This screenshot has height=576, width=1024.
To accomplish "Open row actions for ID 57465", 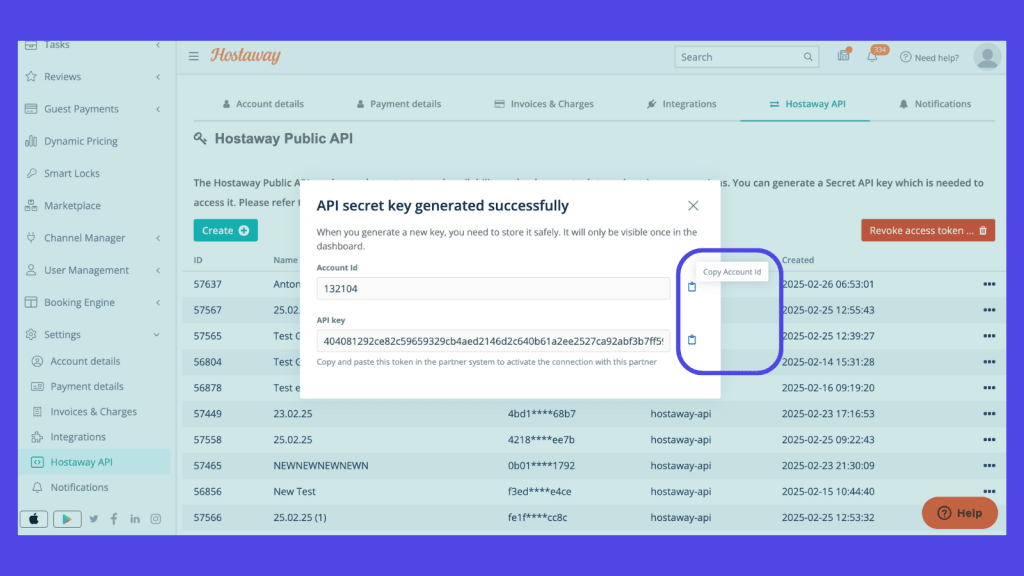I will (x=989, y=466).
